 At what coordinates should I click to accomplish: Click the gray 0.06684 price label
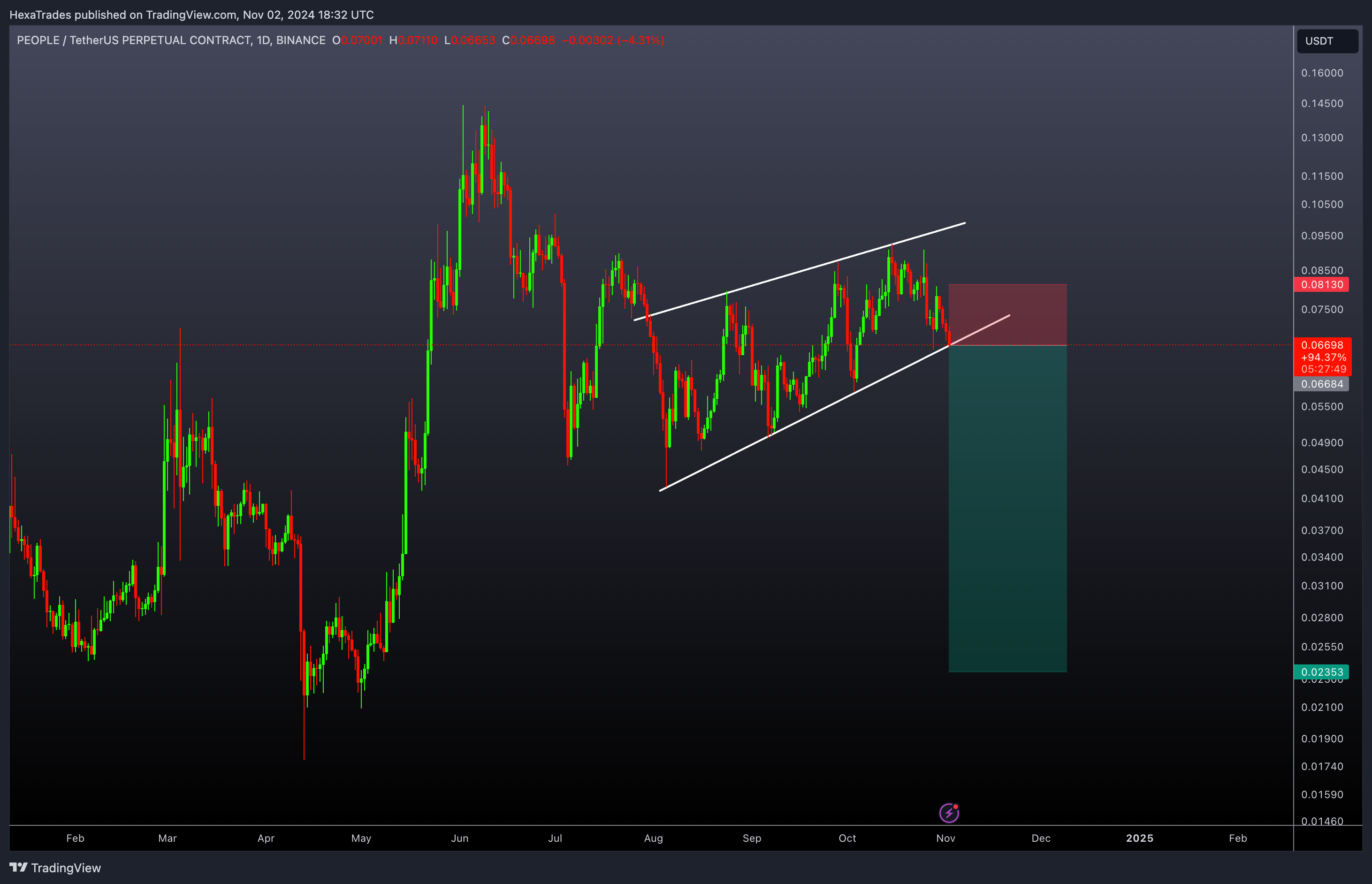click(1321, 384)
